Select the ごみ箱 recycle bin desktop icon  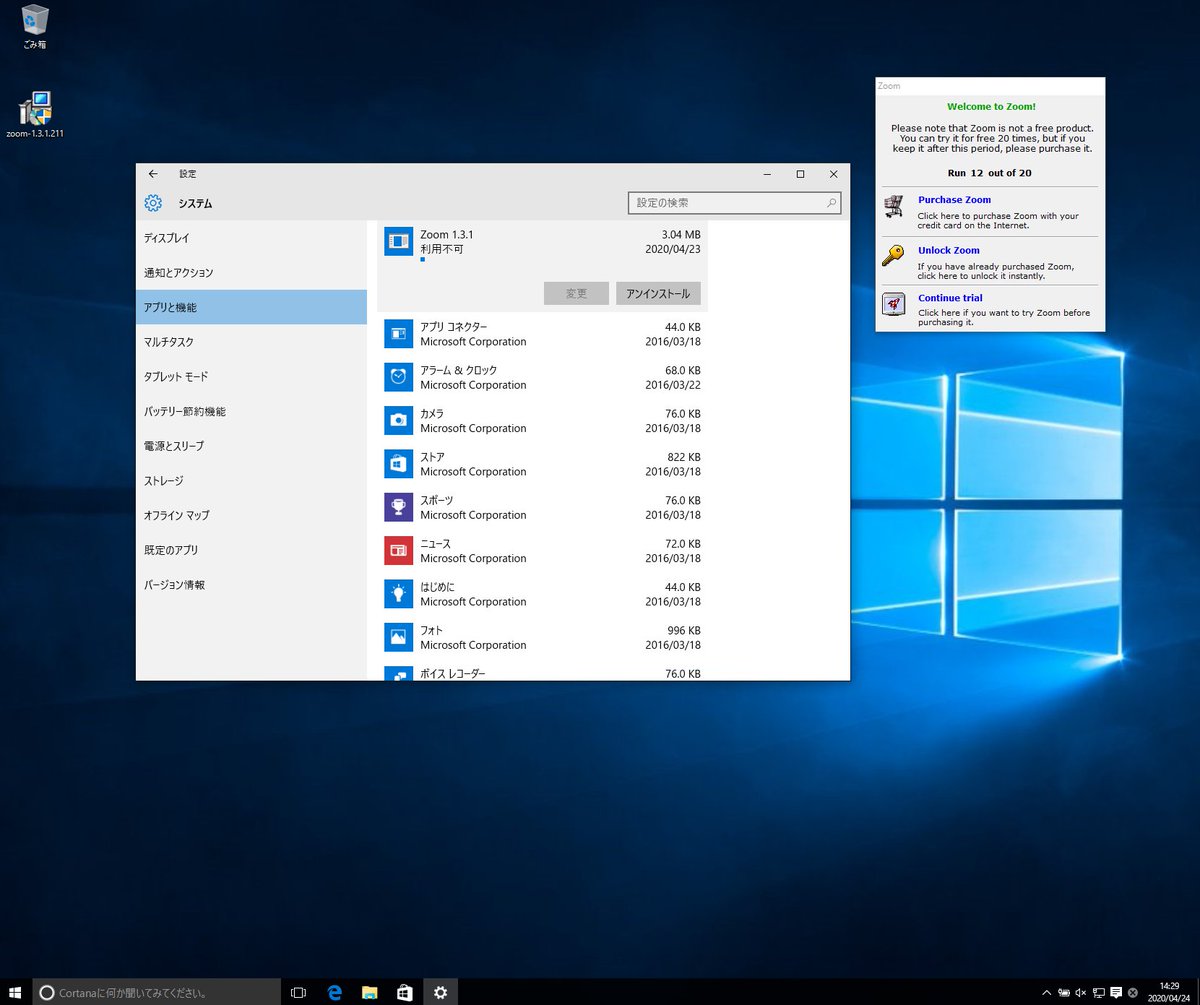(35, 27)
